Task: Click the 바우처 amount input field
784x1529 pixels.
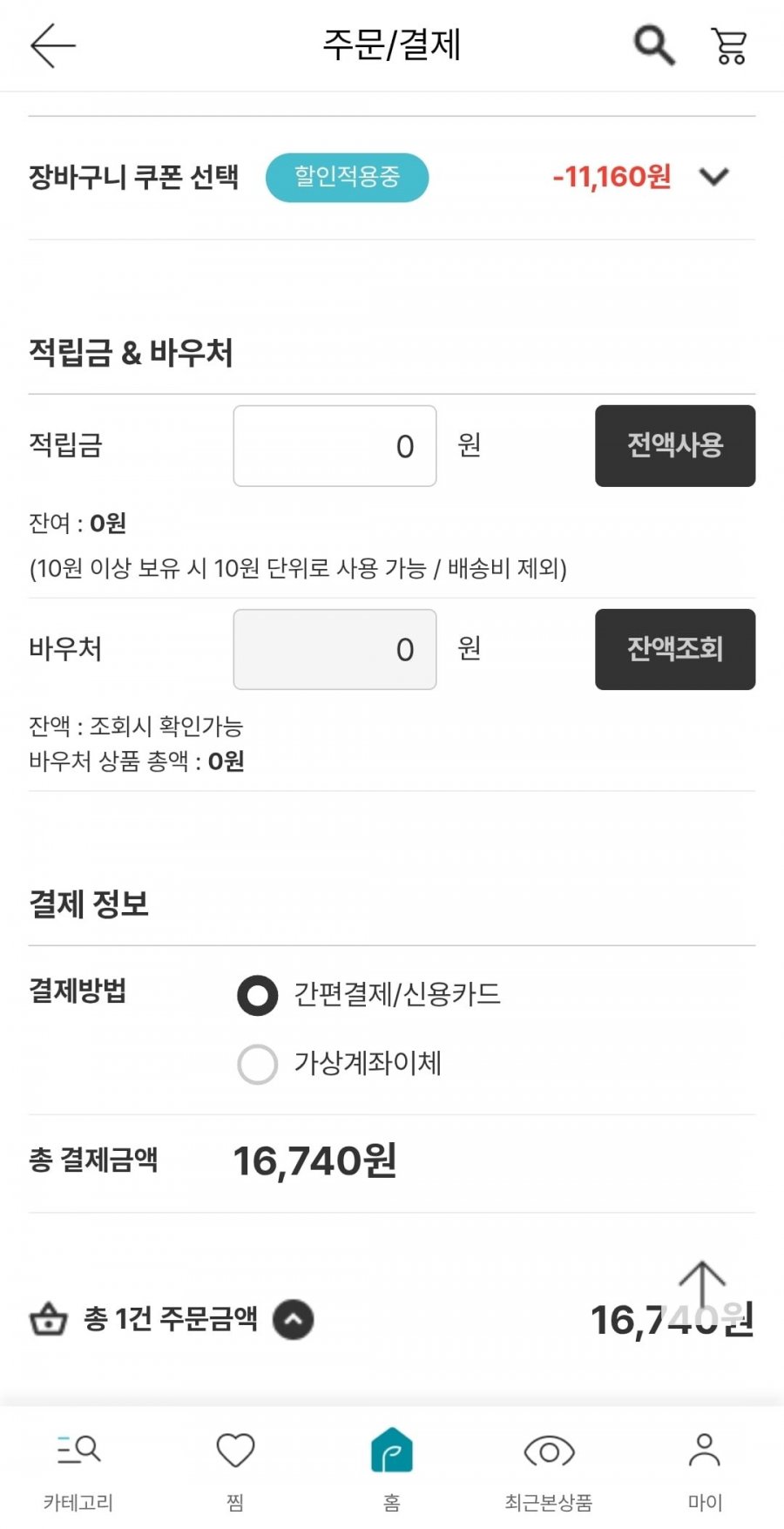Action: click(335, 649)
